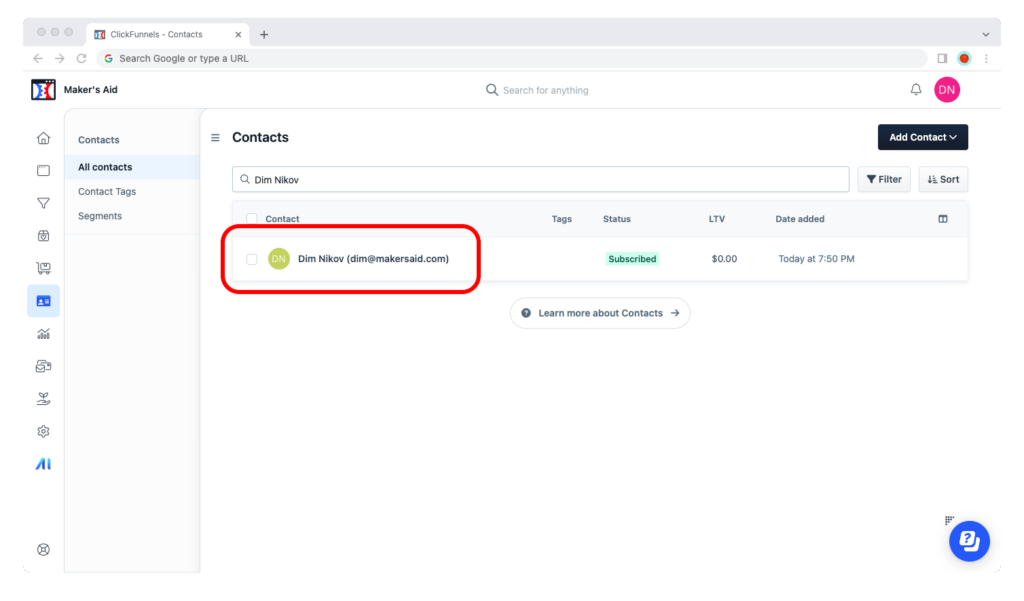Open the plant growth Marketing icon
1024x601 pixels.
pyautogui.click(x=43, y=398)
